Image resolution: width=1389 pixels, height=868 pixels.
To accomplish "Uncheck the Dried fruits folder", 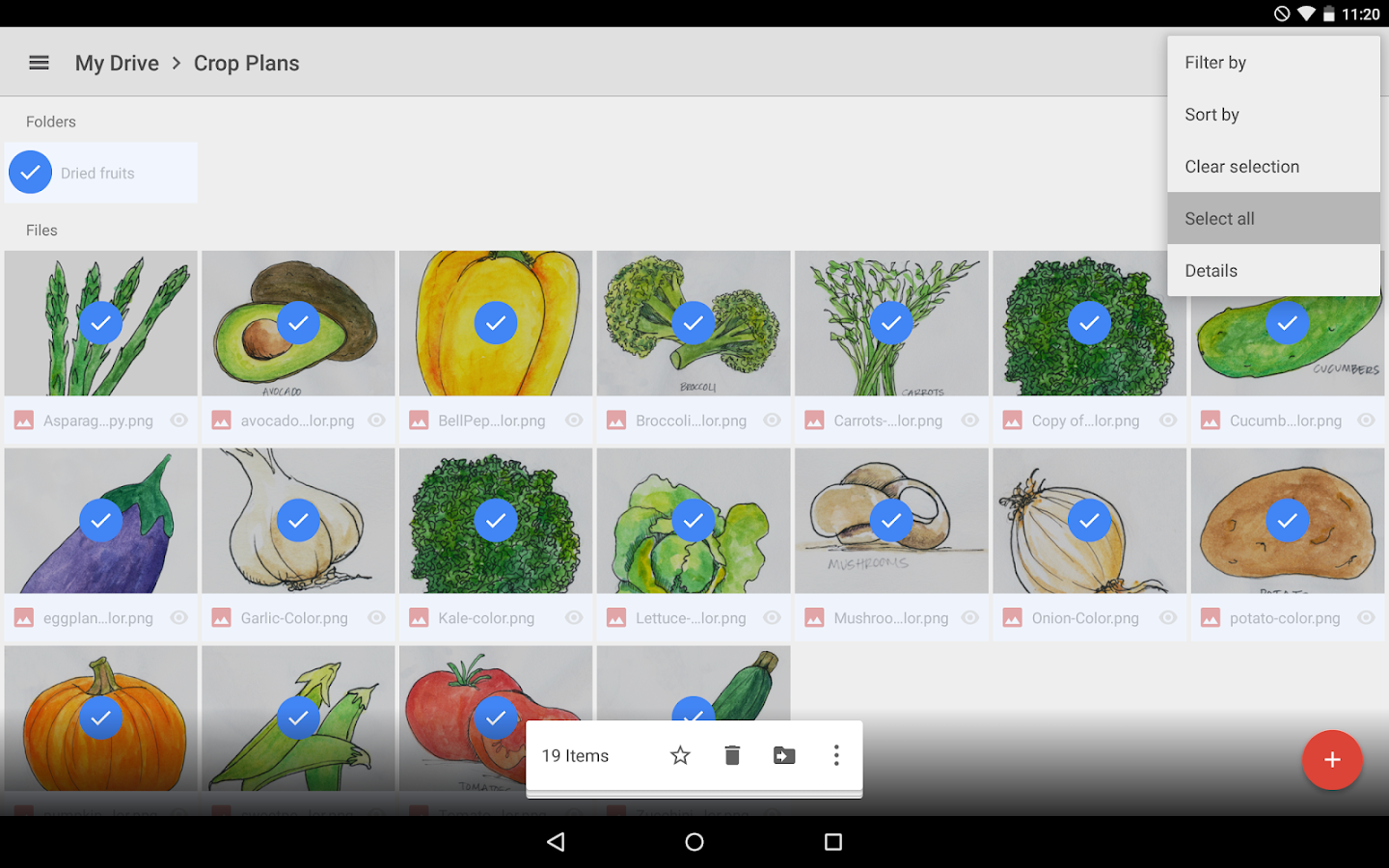I will (31, 173).
